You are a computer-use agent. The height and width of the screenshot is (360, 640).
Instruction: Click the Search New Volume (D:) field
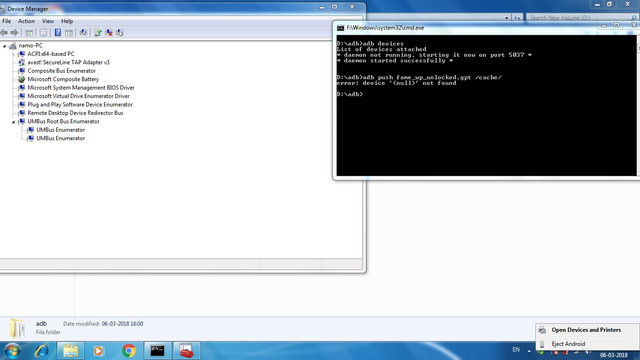(582, 18)
